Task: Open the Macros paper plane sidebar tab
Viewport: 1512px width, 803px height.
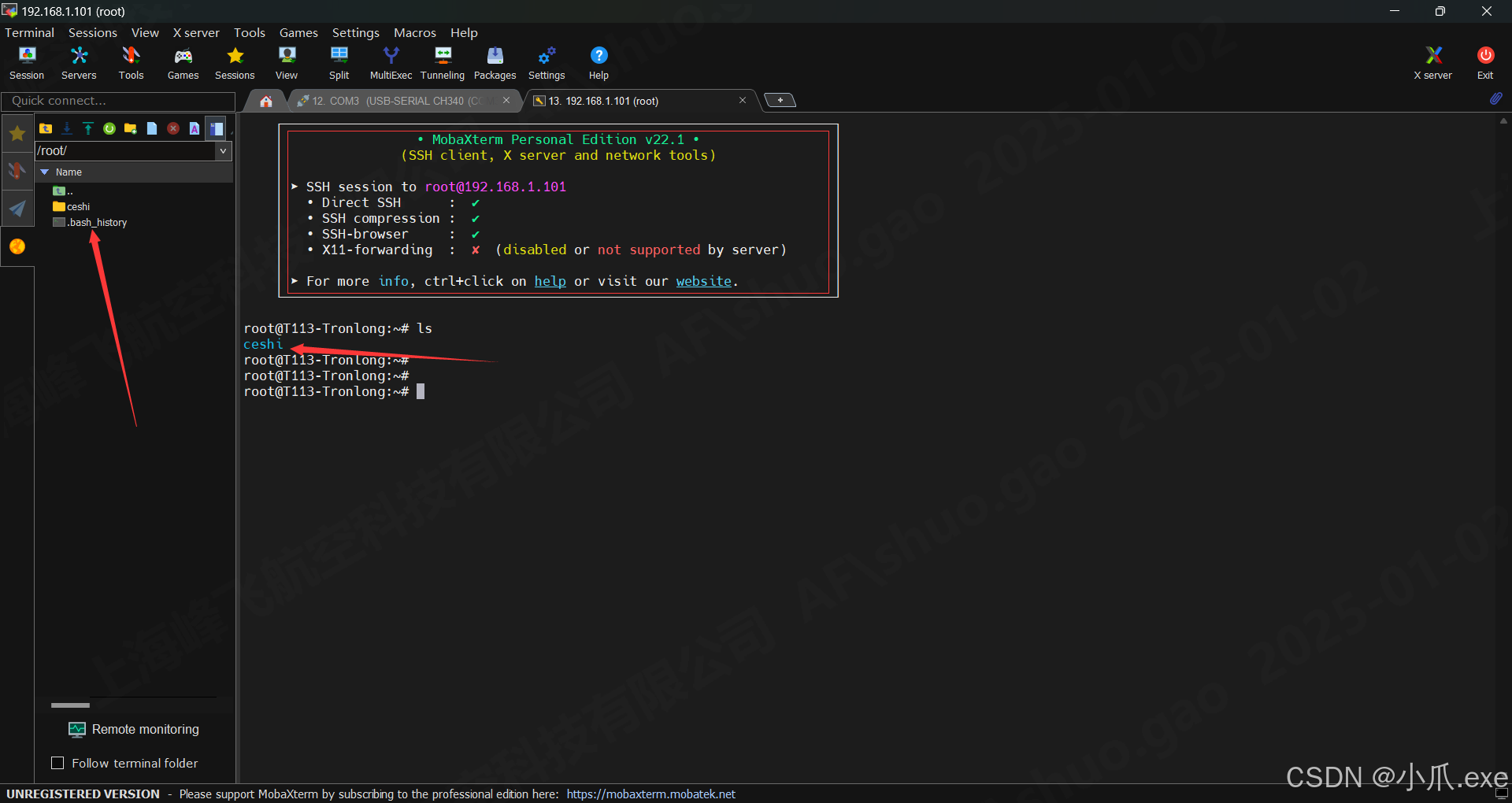Action: tap(17, 209)
